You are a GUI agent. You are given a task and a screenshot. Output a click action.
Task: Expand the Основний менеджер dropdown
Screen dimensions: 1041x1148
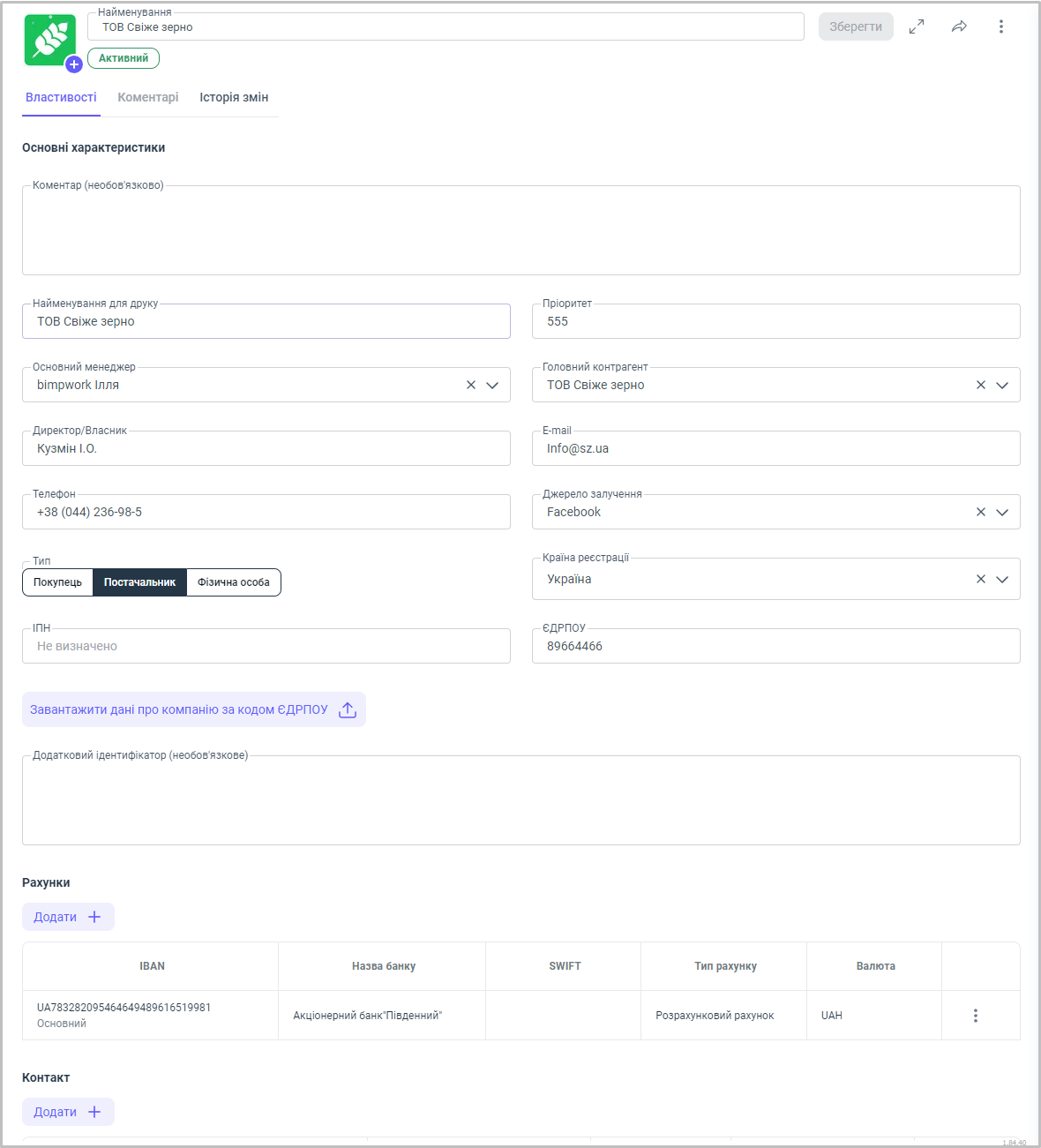click(492, 385)
